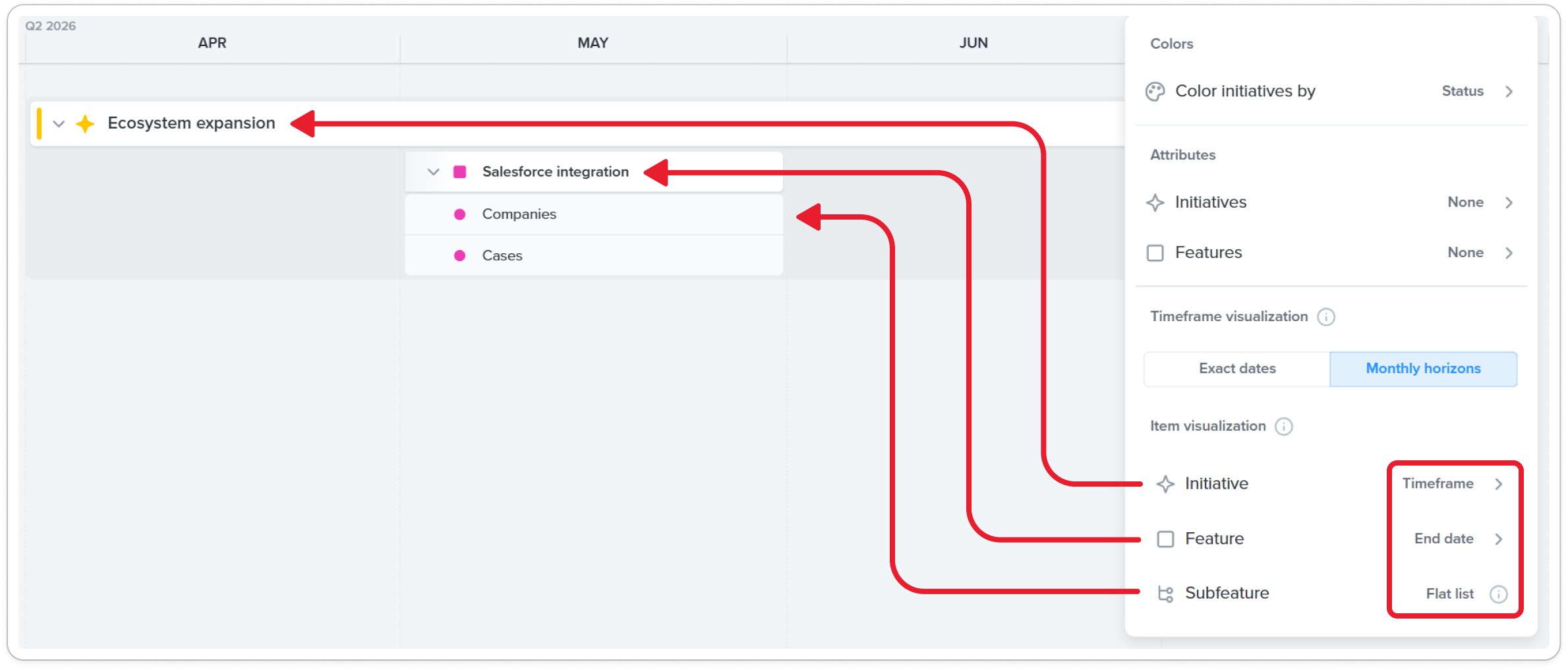Click the sparkle icon next to Initiatives attribute
Image resolution: width=1568 pixels, height=670 pixels.
[x=1155, y=202]
